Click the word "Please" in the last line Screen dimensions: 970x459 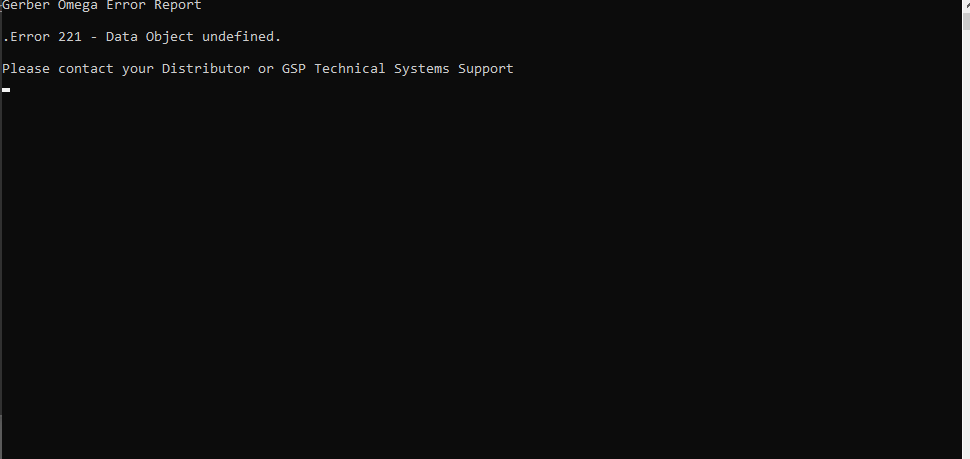(x=26, y=69)
